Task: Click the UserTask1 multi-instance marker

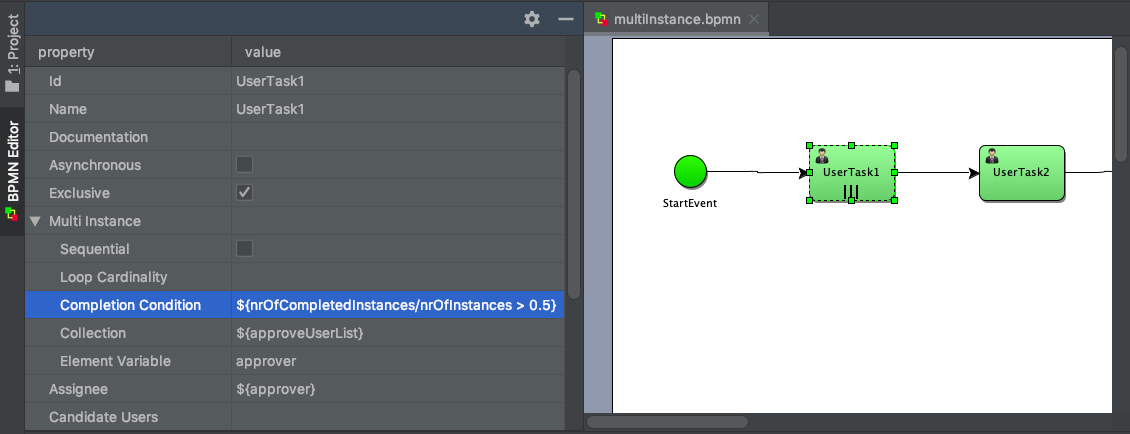Action: coord(851,191)
